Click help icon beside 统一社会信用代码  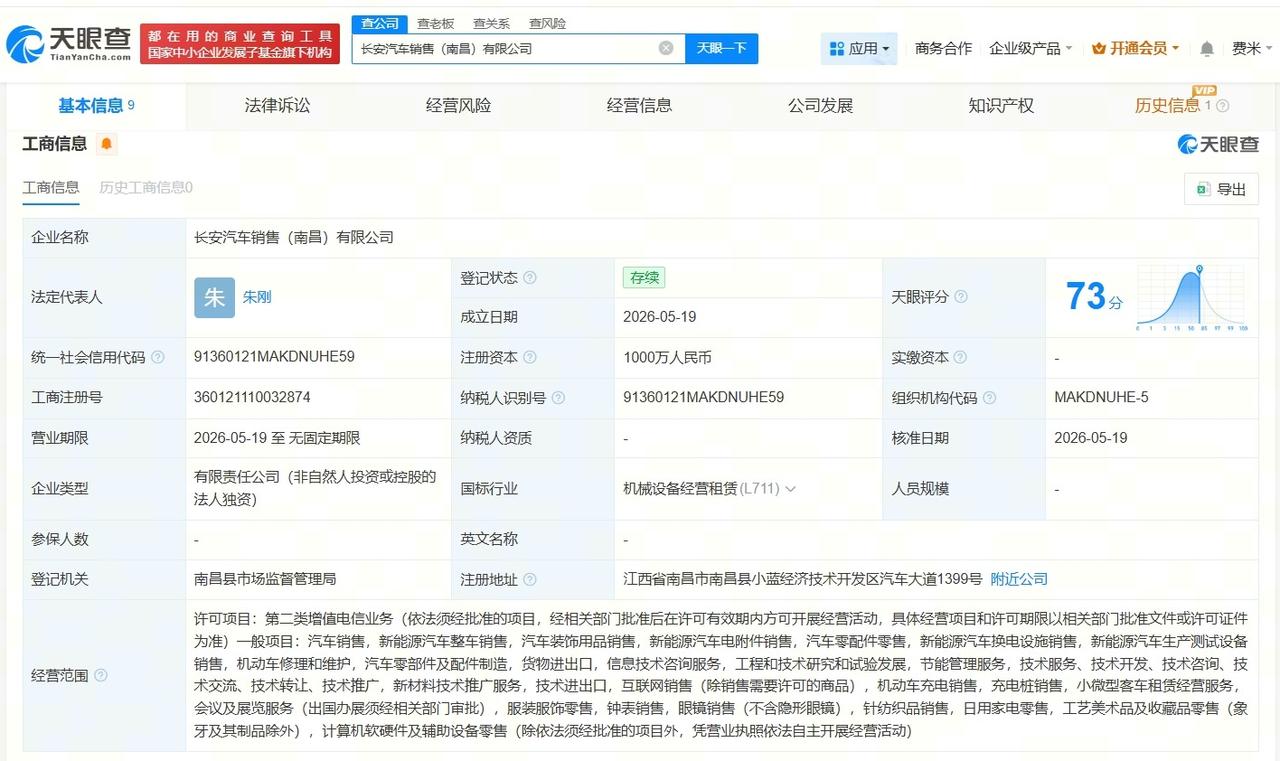[x=158, y=357]
